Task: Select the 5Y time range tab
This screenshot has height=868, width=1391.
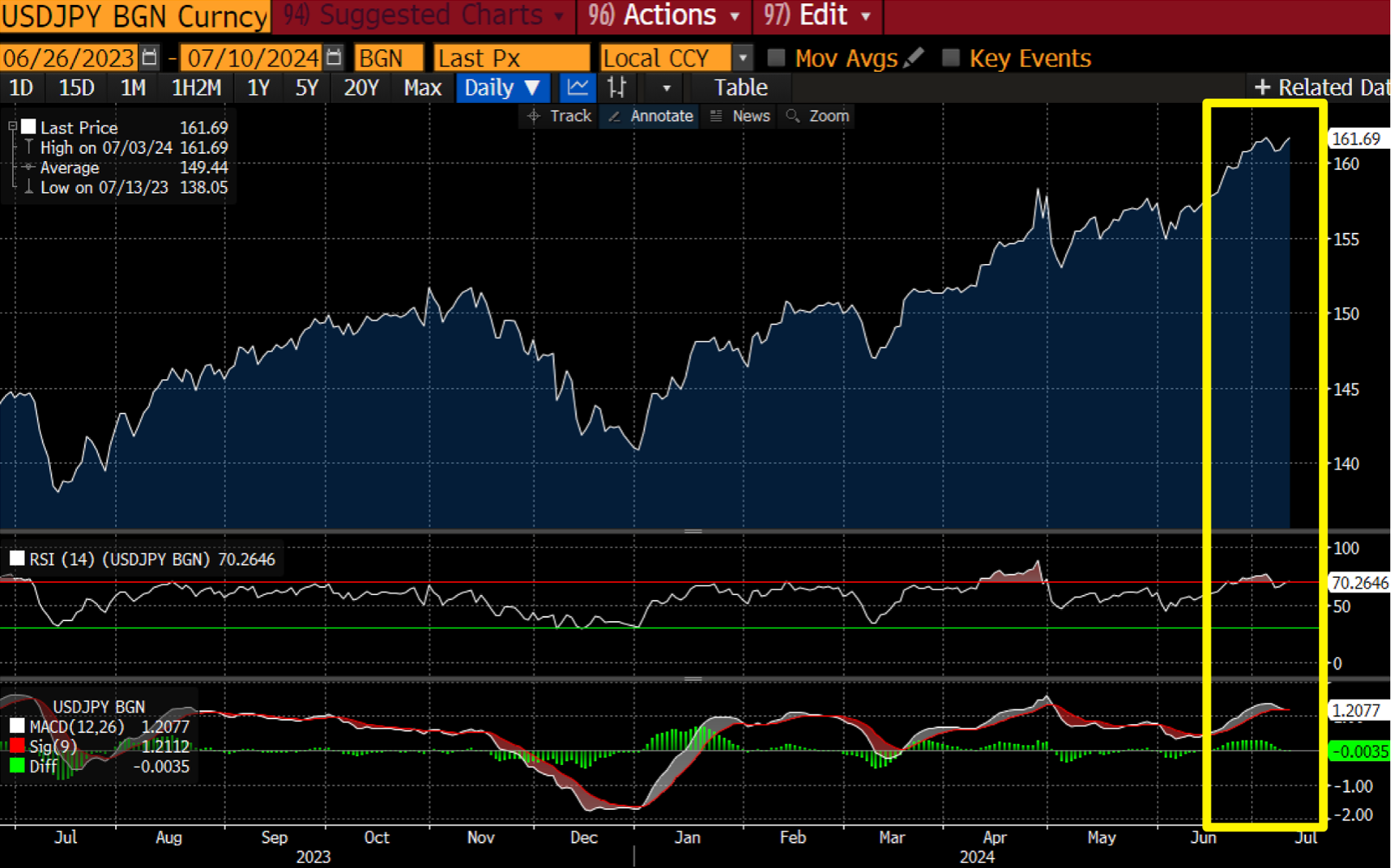Action: click(x=306, y=87)
